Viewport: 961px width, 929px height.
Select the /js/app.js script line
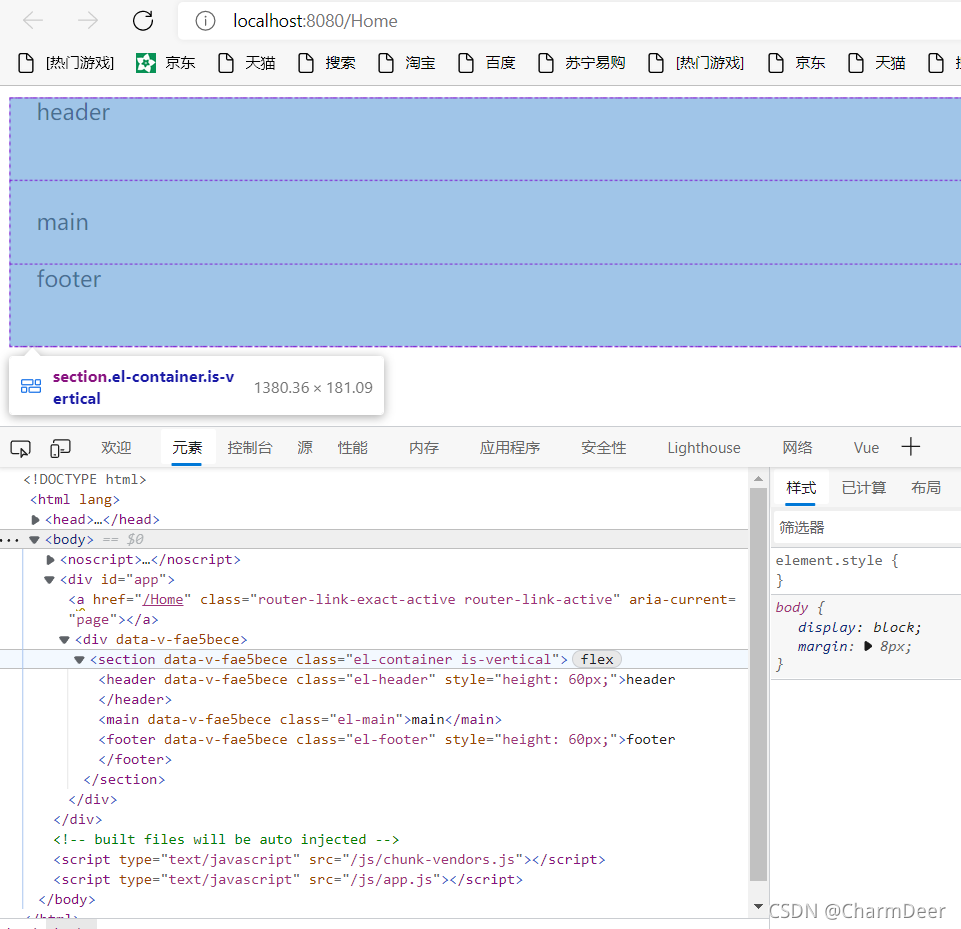[288, 880]
